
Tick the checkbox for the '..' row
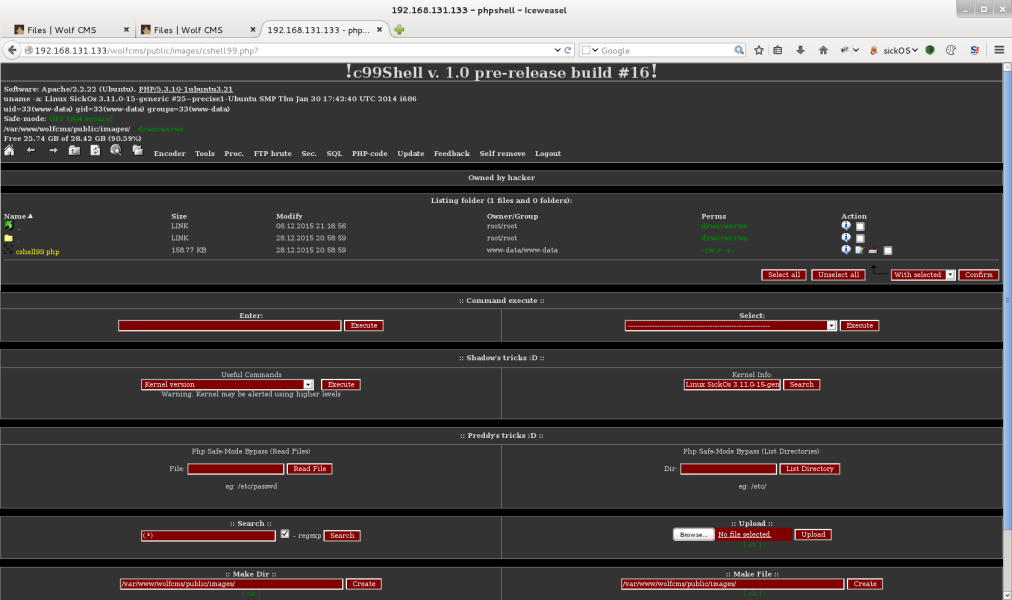pyautogui.click(x=860, y=226)
